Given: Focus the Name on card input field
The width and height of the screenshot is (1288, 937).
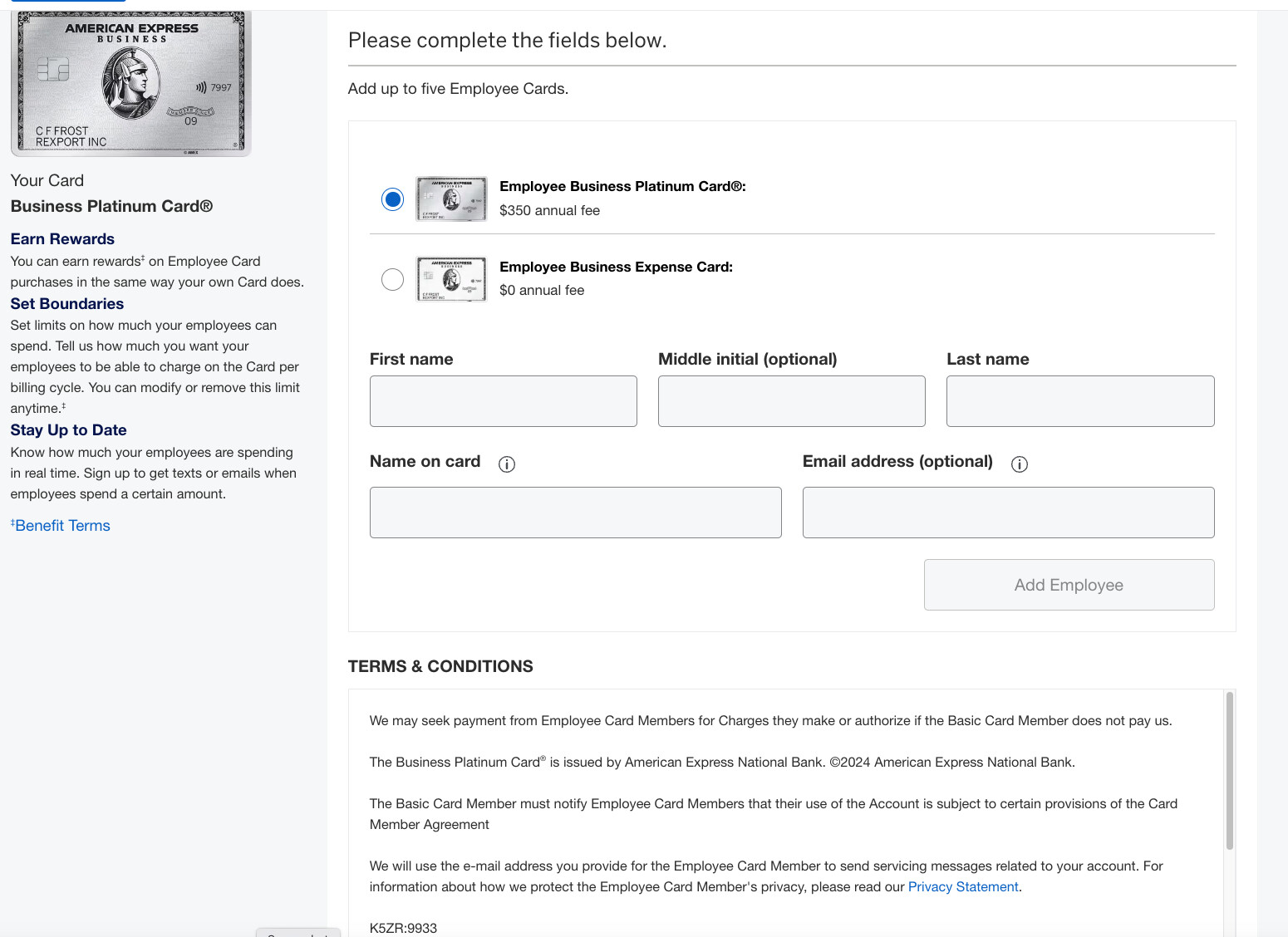Looking at the screenshot, I should click(576, 513).
